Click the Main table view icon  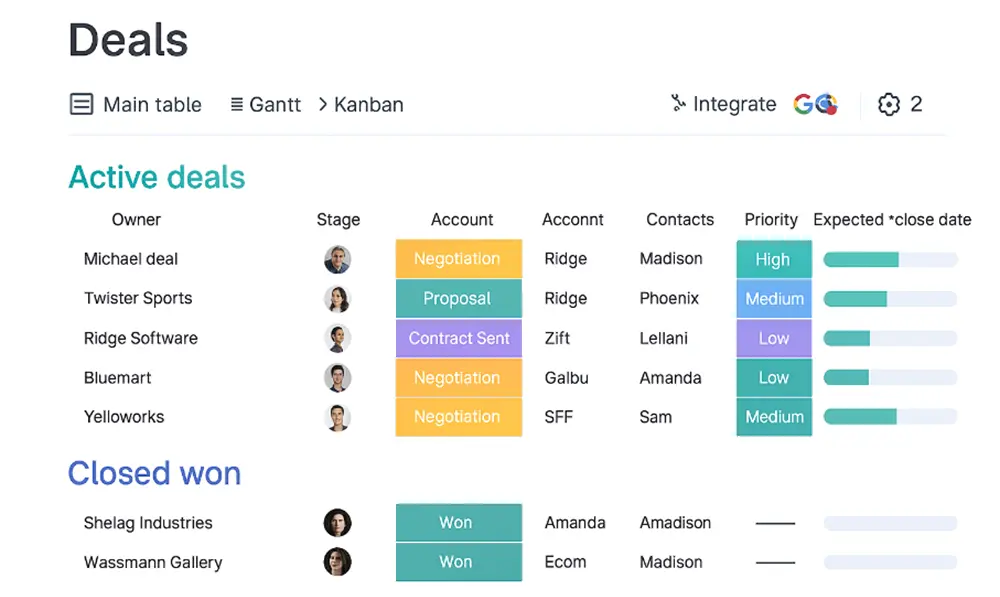point(81,104)
